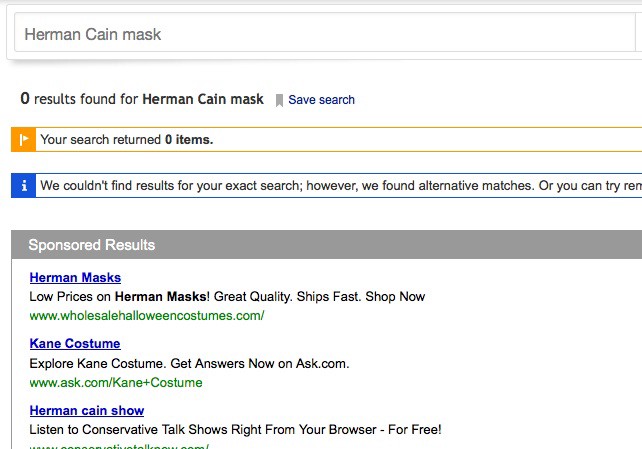The height and width of the screenshot is (449, 642).
Task: Click the bold 'Herman Cain mask' query text
Action: 203,99
